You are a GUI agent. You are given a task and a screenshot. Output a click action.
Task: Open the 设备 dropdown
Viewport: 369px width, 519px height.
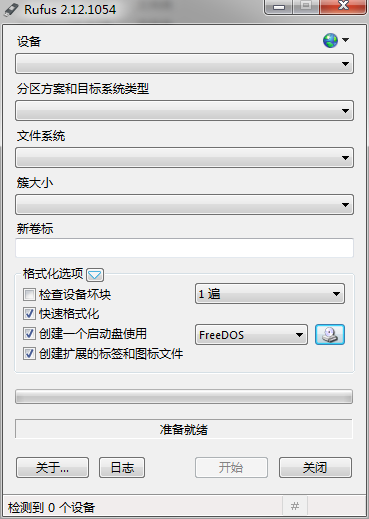(184, 63)
